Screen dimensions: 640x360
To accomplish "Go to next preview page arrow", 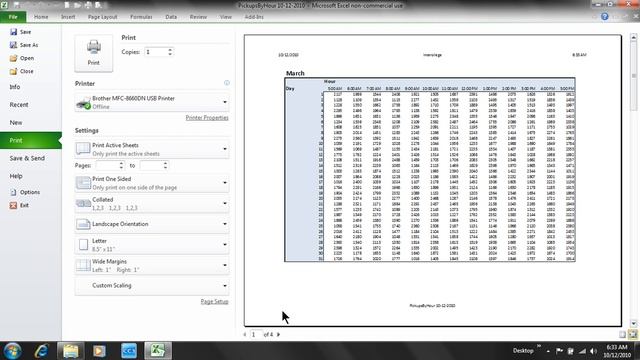I will coord(278,334).
